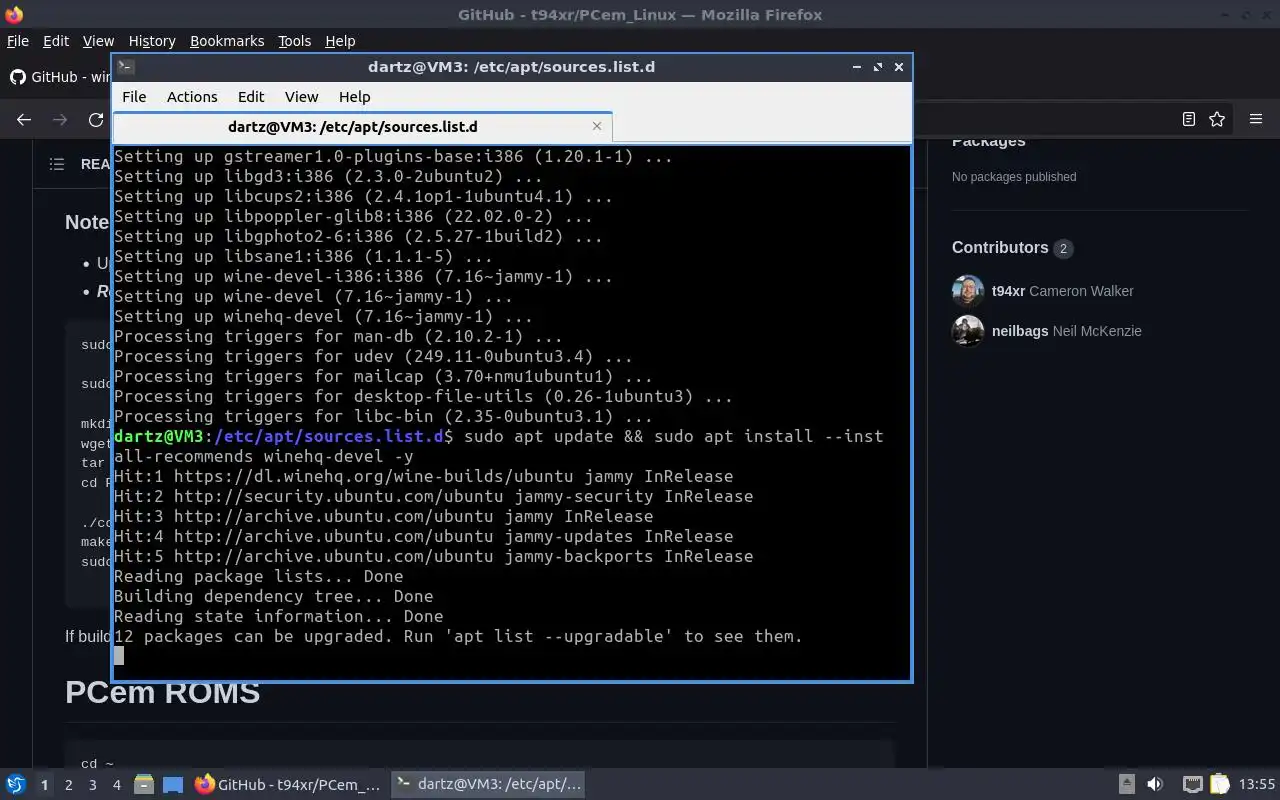Open Firefox Edit menu
The height and width of the screenshot is (800, 1280).
tap(56, 41)
